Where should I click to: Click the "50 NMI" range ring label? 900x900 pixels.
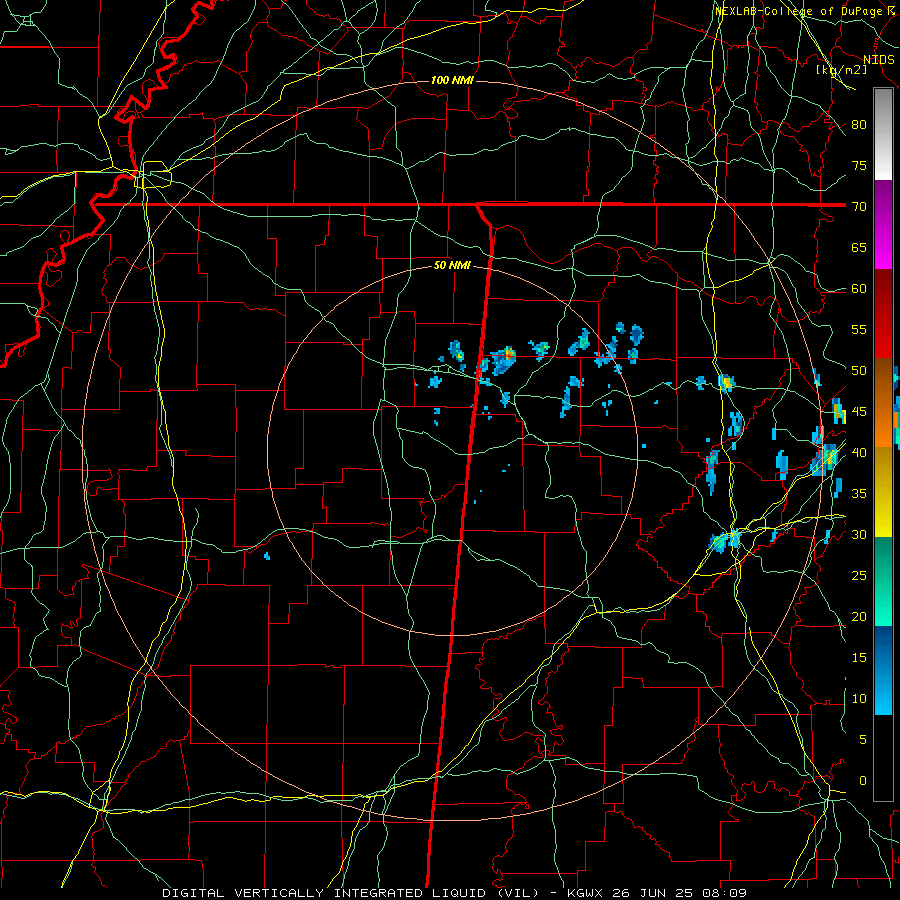(x=452, y=265)
